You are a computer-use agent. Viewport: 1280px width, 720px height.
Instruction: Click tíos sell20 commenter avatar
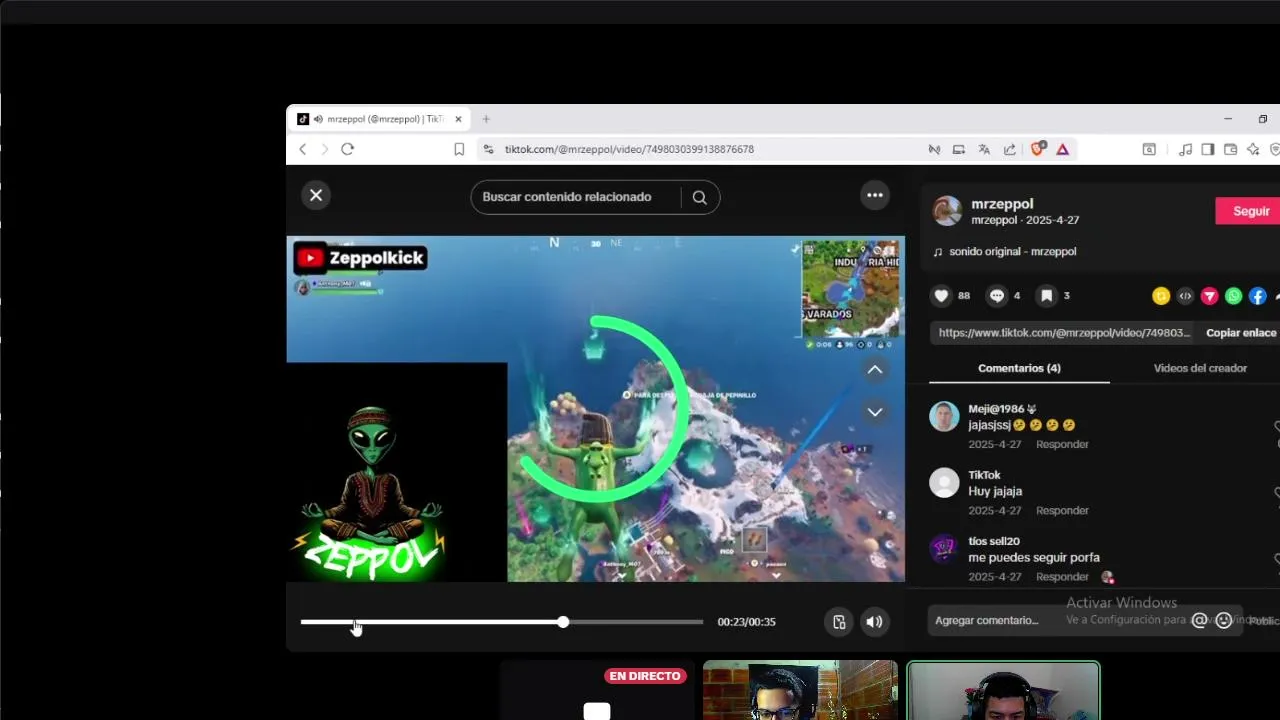(x=944, y=549)
